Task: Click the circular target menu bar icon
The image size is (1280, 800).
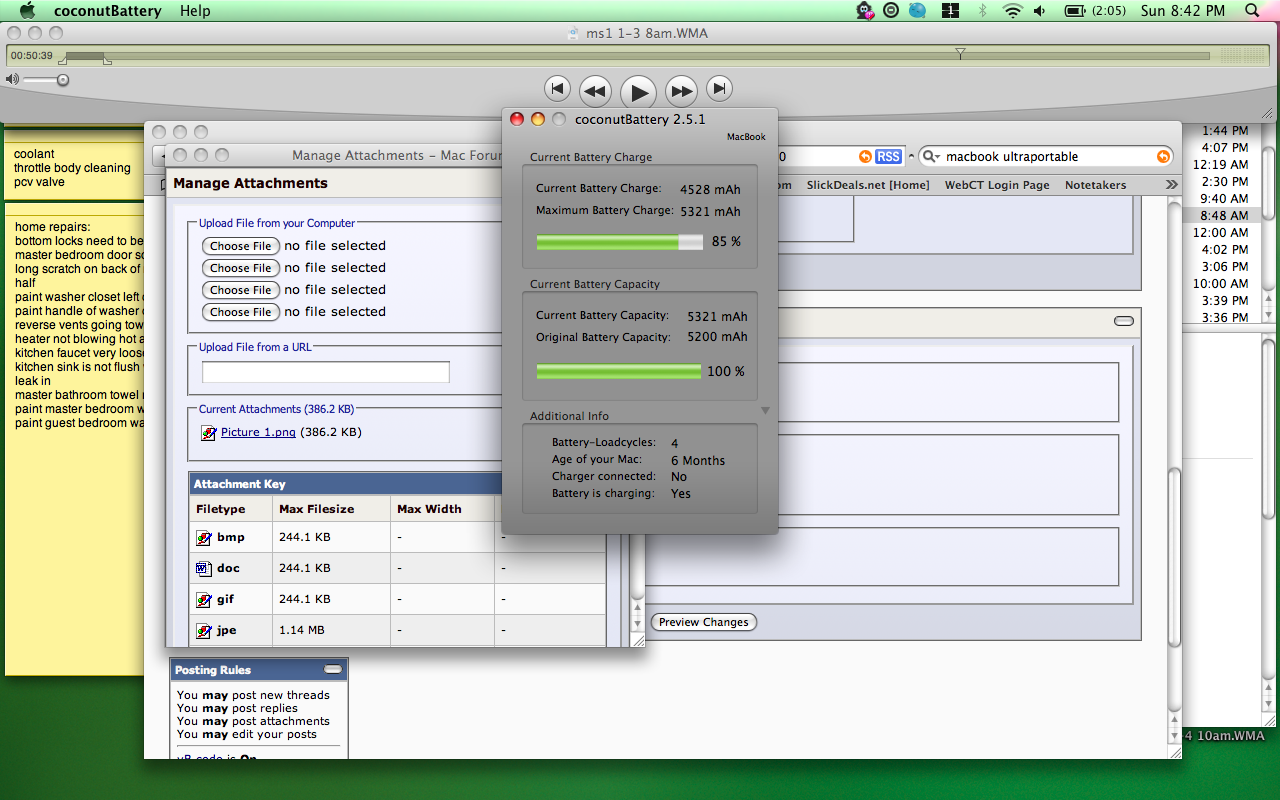Action: (x=891, y=11)
